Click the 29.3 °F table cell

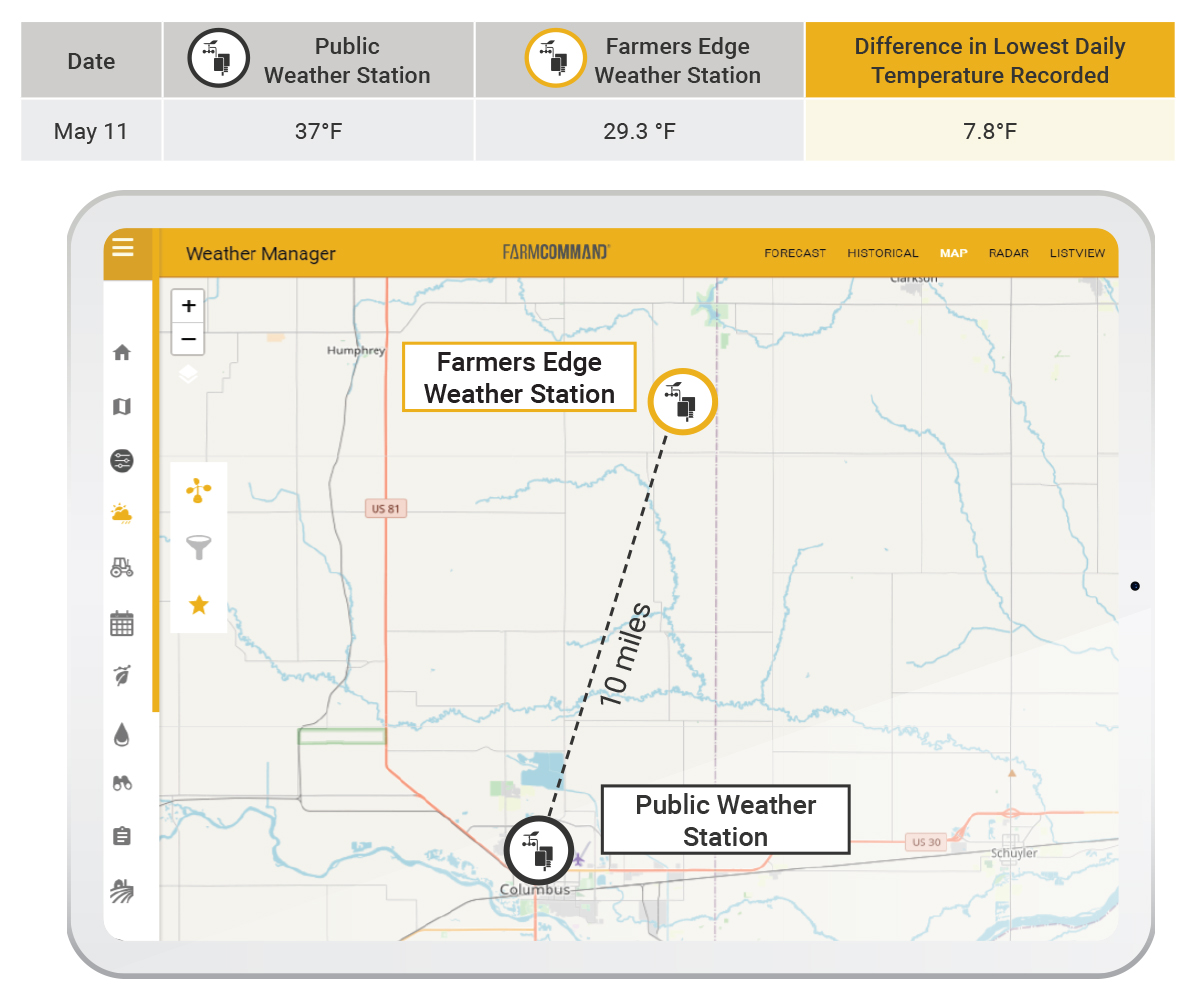[x=639, y=131]
